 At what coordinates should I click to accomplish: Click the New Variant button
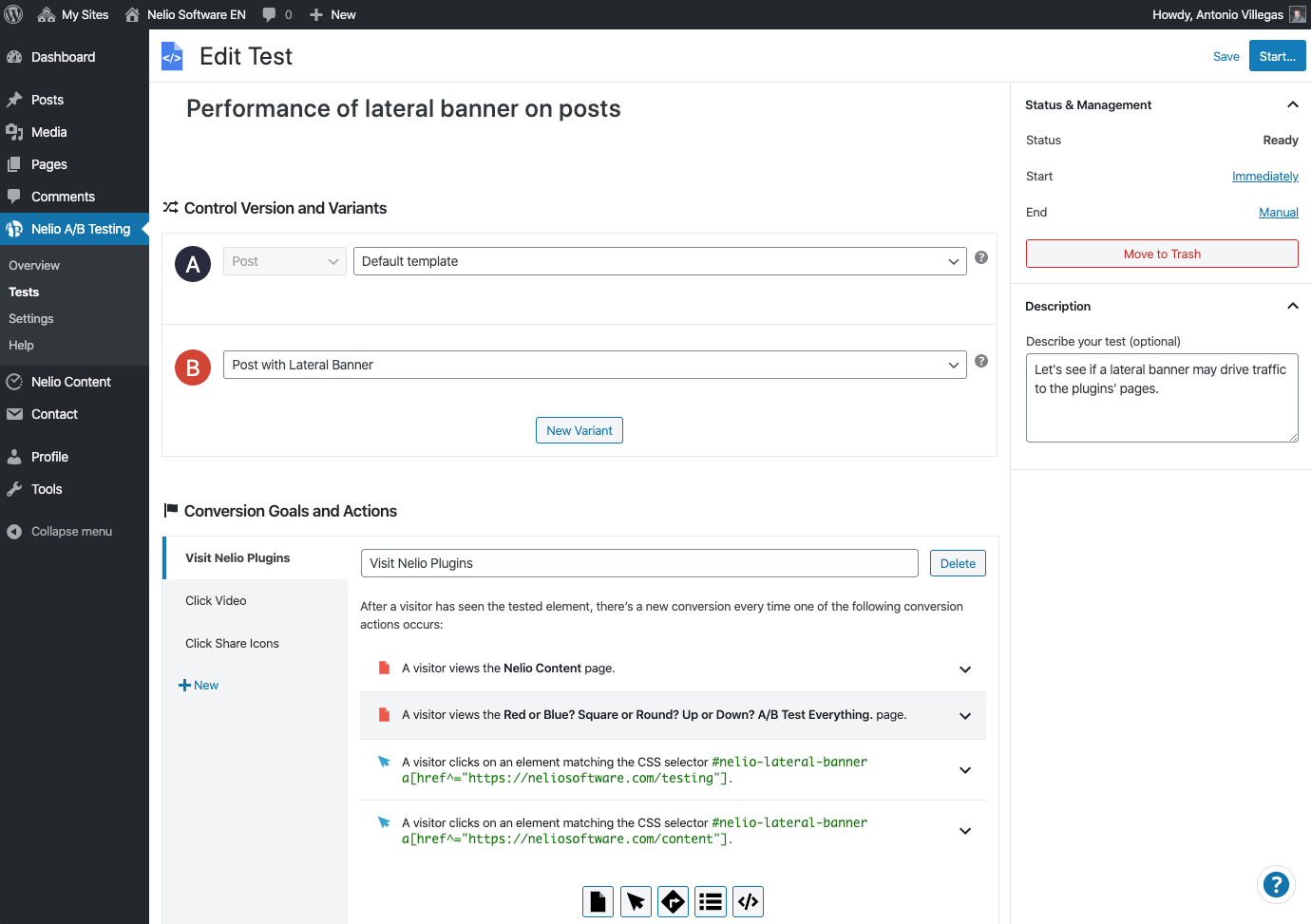579,430
